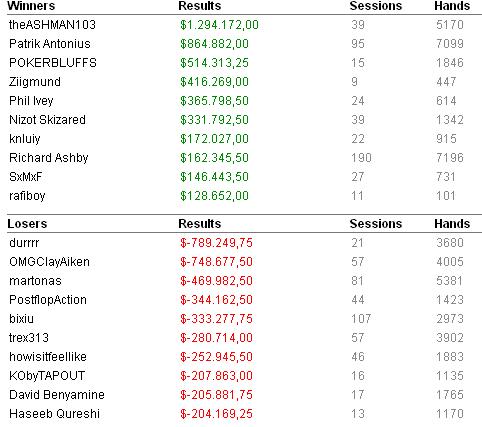The width and height of the screenshot is (482, 427).
Task: Open Phil Ivey's player entry
Action: pyautogui.click(x=31, y=101)
